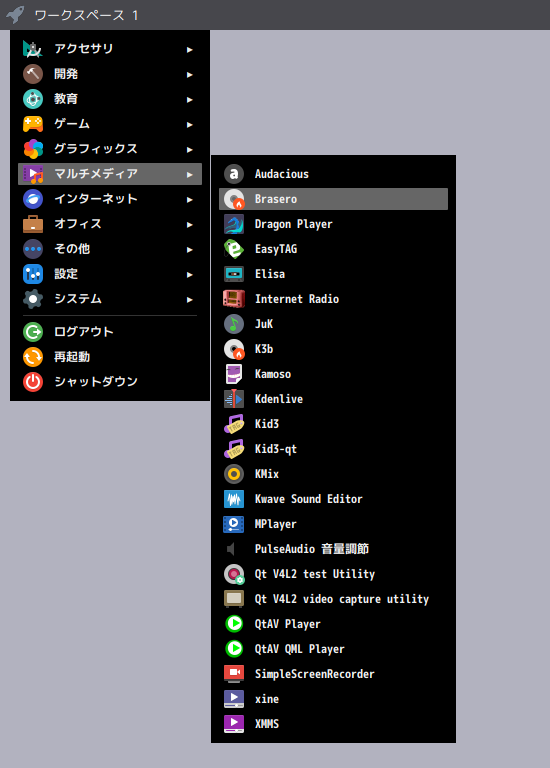Image resolution: width=550 pixels, height=768 pixels.
Task: Click the KMix yellow ring icon
Action: 234,474
